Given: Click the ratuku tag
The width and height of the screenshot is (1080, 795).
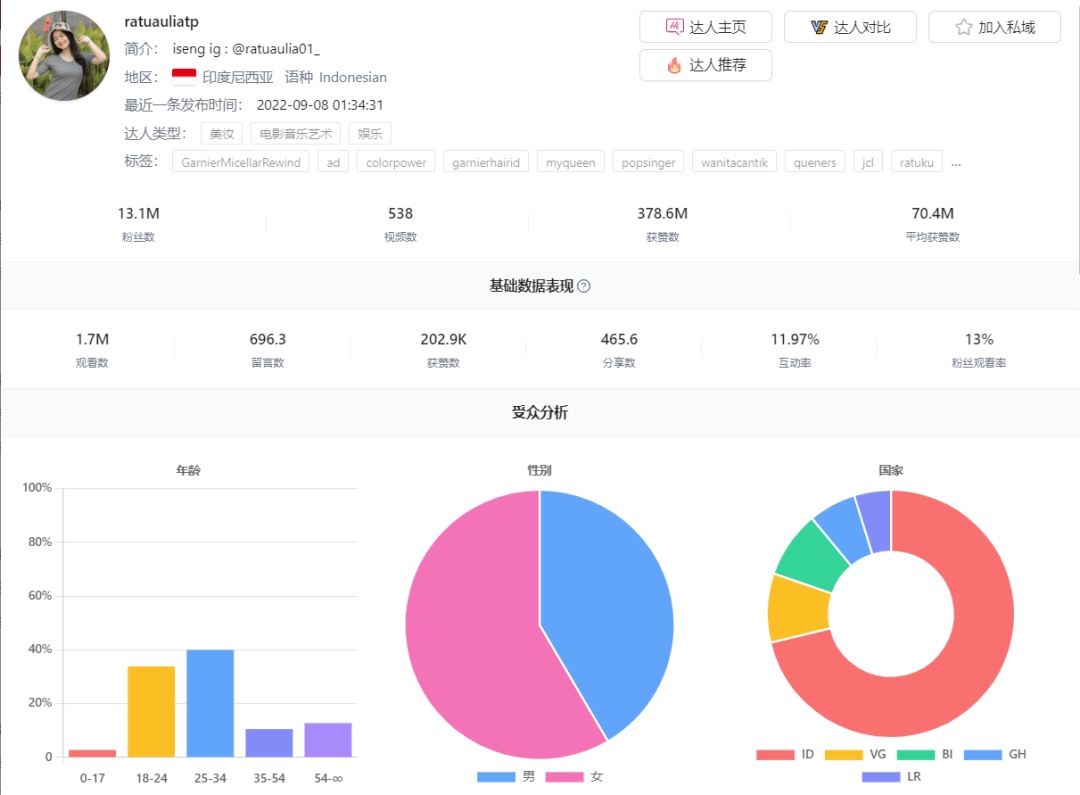Looking at the screenshot, I should tap(916, 162).
